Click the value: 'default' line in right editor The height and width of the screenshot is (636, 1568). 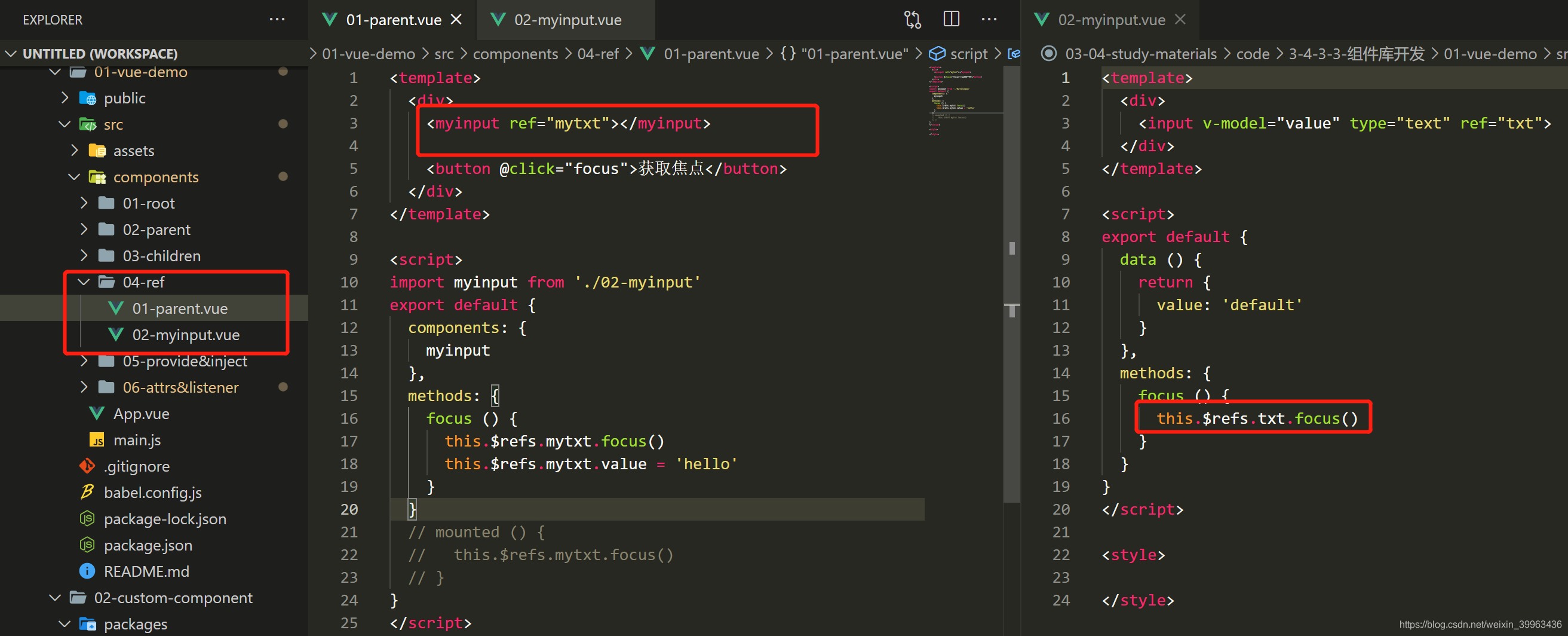click(1228, 305)
